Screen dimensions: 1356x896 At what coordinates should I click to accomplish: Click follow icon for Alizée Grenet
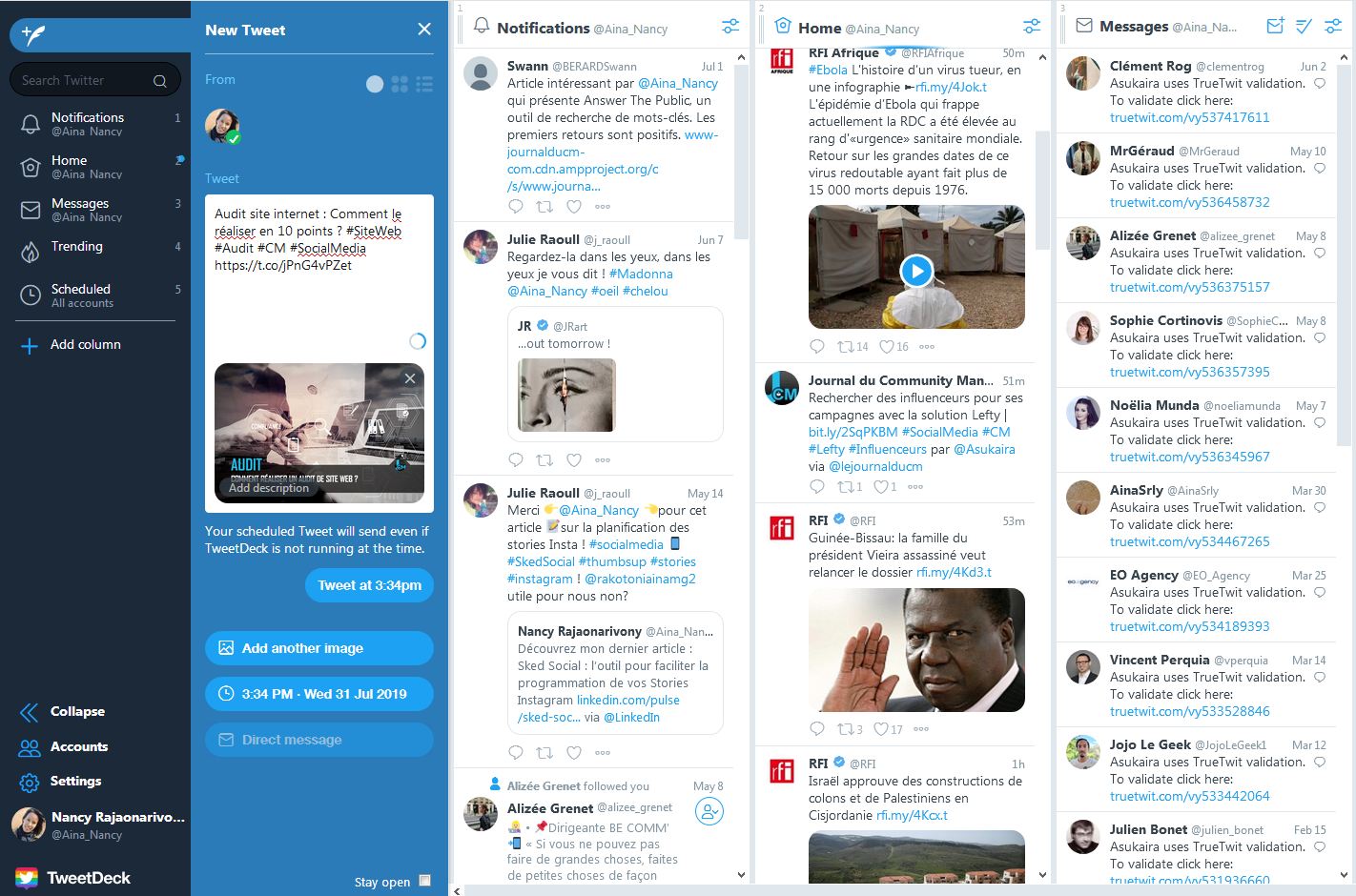click(x=709, y=812)
